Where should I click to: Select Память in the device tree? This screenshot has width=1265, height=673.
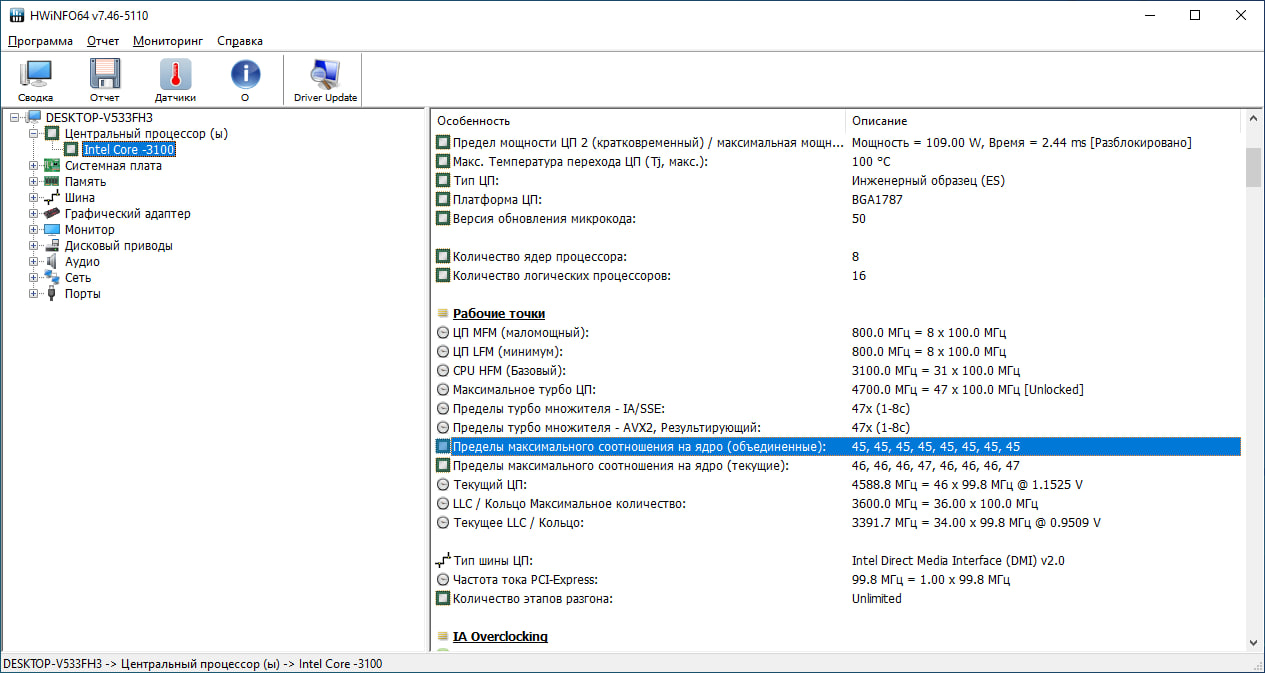[85, 182]
